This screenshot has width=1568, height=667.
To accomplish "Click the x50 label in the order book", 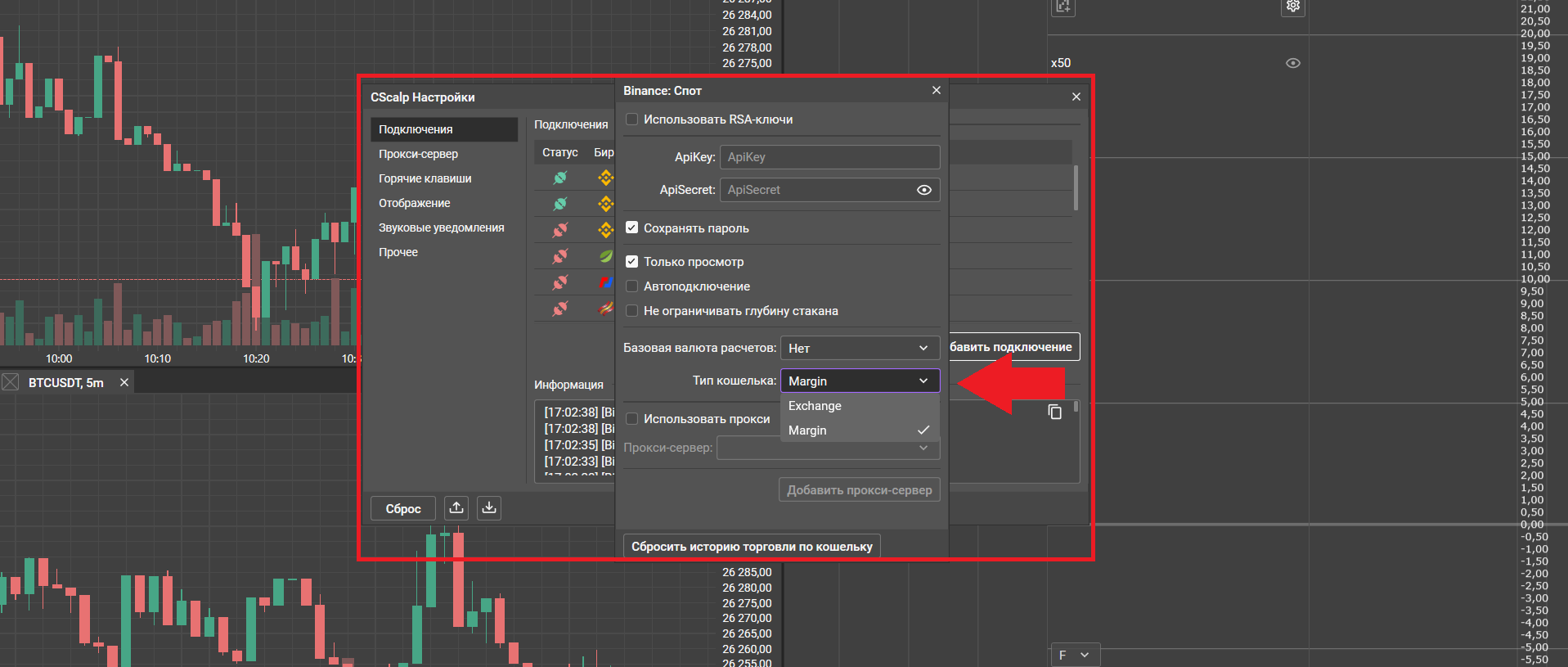I will (x=1061, y=63).
